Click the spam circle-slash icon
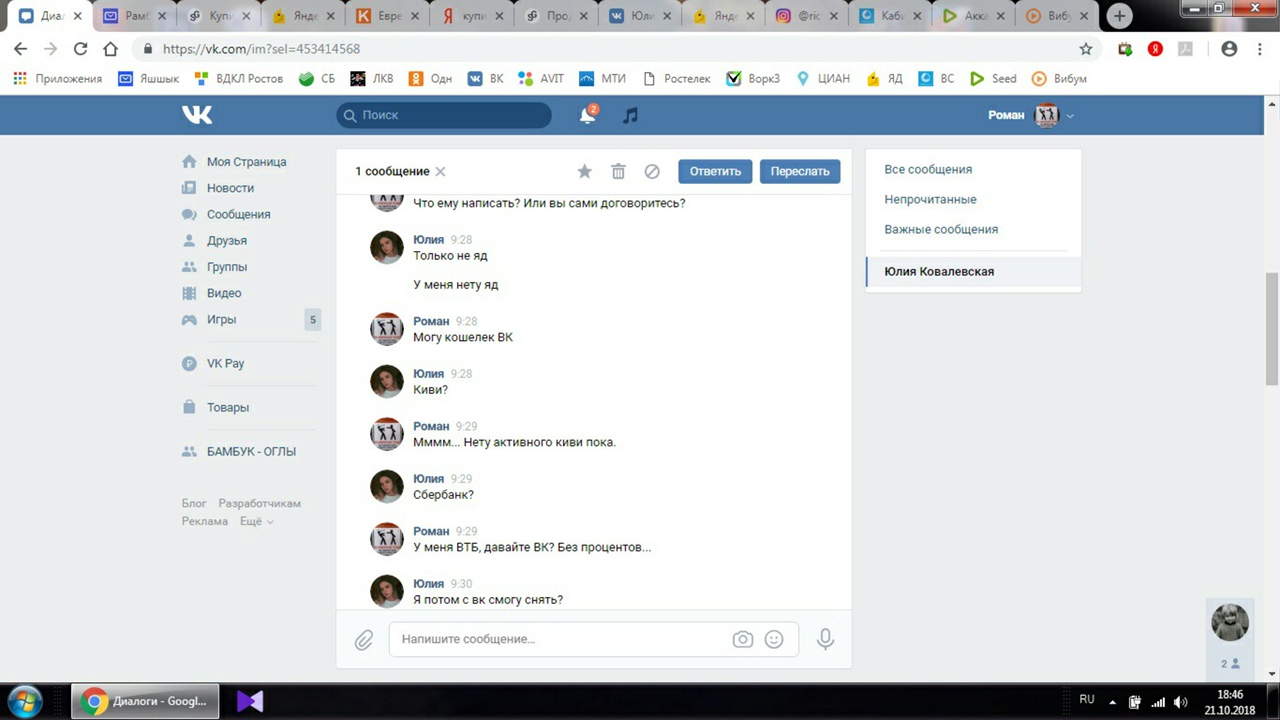Image resolution: width=1280 pixels, height=720 pixels. point(652,171)
